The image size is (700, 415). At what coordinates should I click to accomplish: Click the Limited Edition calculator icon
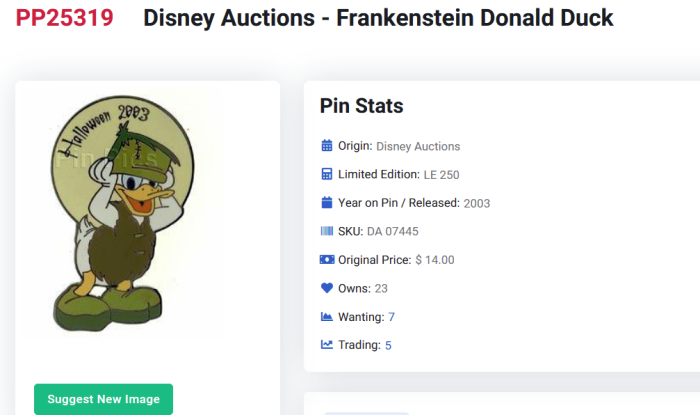pyautogui.click(x=326, y=174)
